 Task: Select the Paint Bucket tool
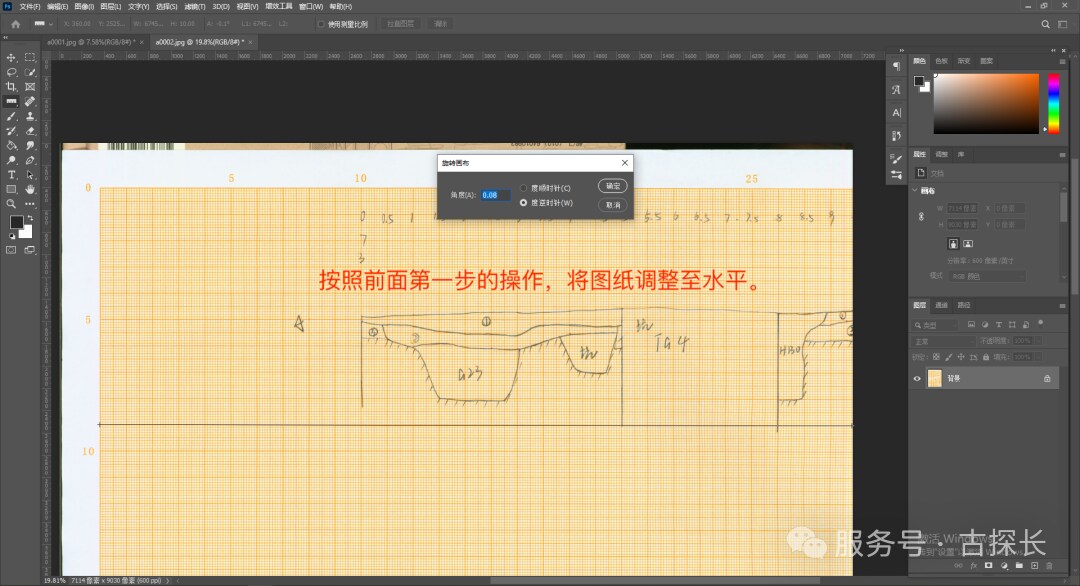(x=11, y=145)
